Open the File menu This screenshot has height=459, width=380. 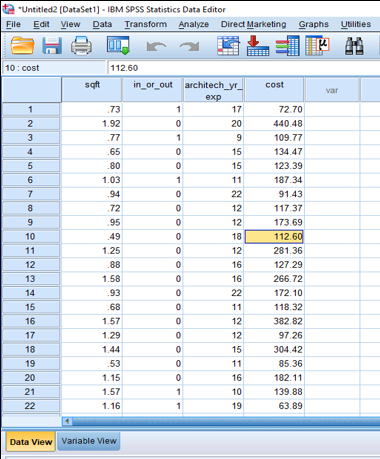(13, 24)
